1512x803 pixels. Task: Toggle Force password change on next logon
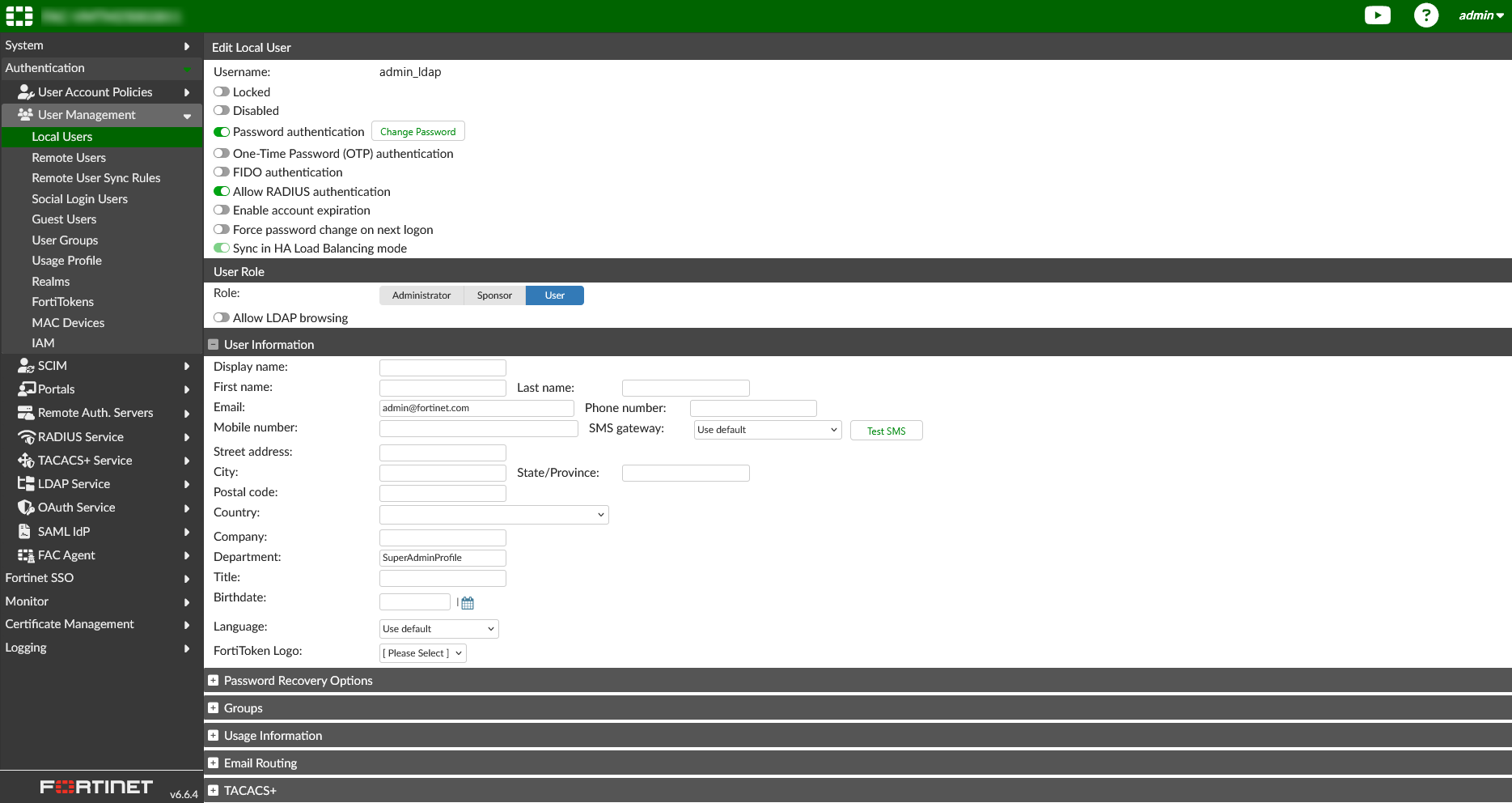(222, 230)
